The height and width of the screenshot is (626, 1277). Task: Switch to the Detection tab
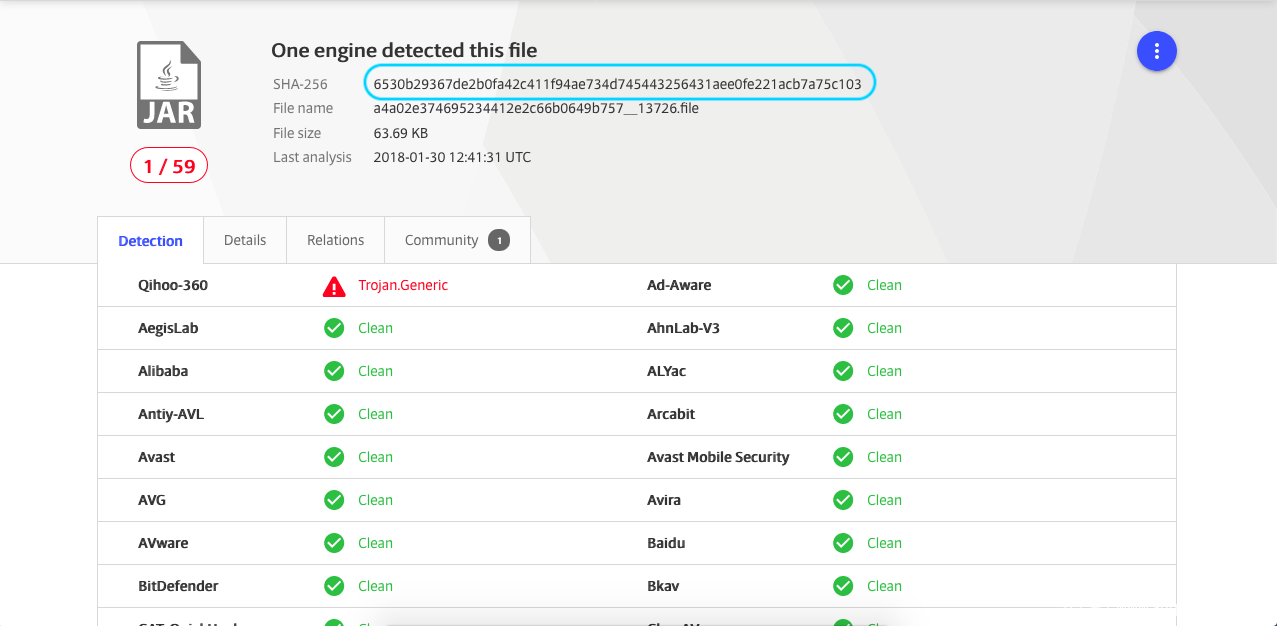pos(150,241)
